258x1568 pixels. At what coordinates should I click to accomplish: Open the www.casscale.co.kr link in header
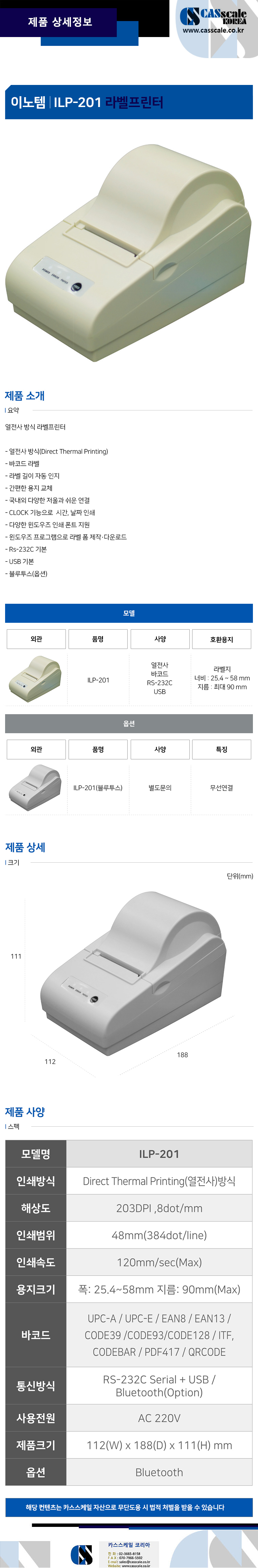(x=213, y=30)
